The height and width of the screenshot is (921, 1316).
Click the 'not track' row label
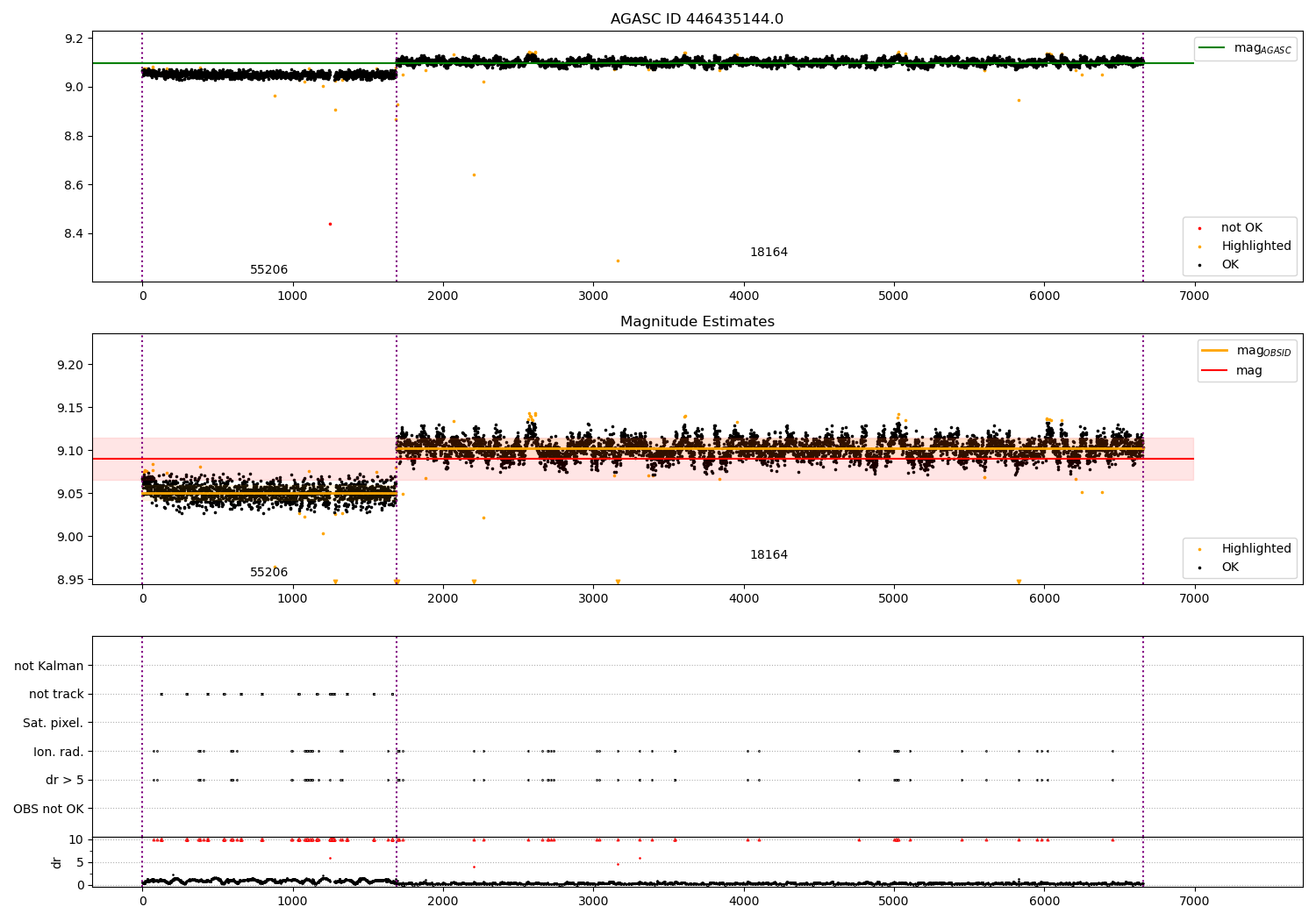pos(56,695)
